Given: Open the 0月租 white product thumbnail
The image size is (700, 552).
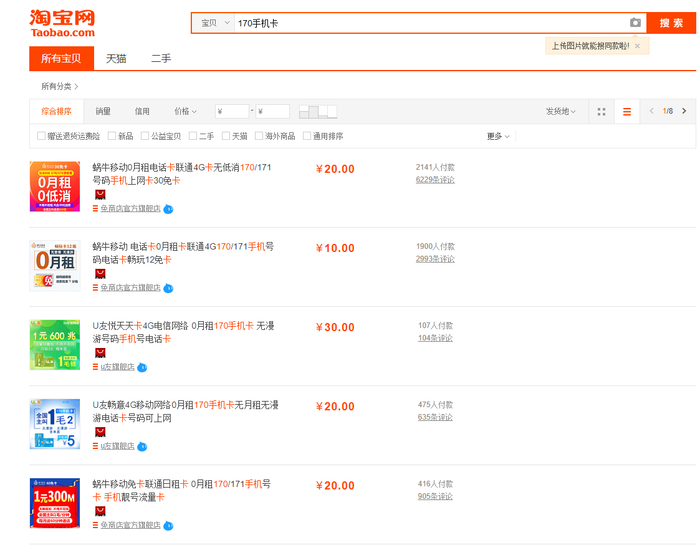Looking at the screenshot, I should 55,265.
